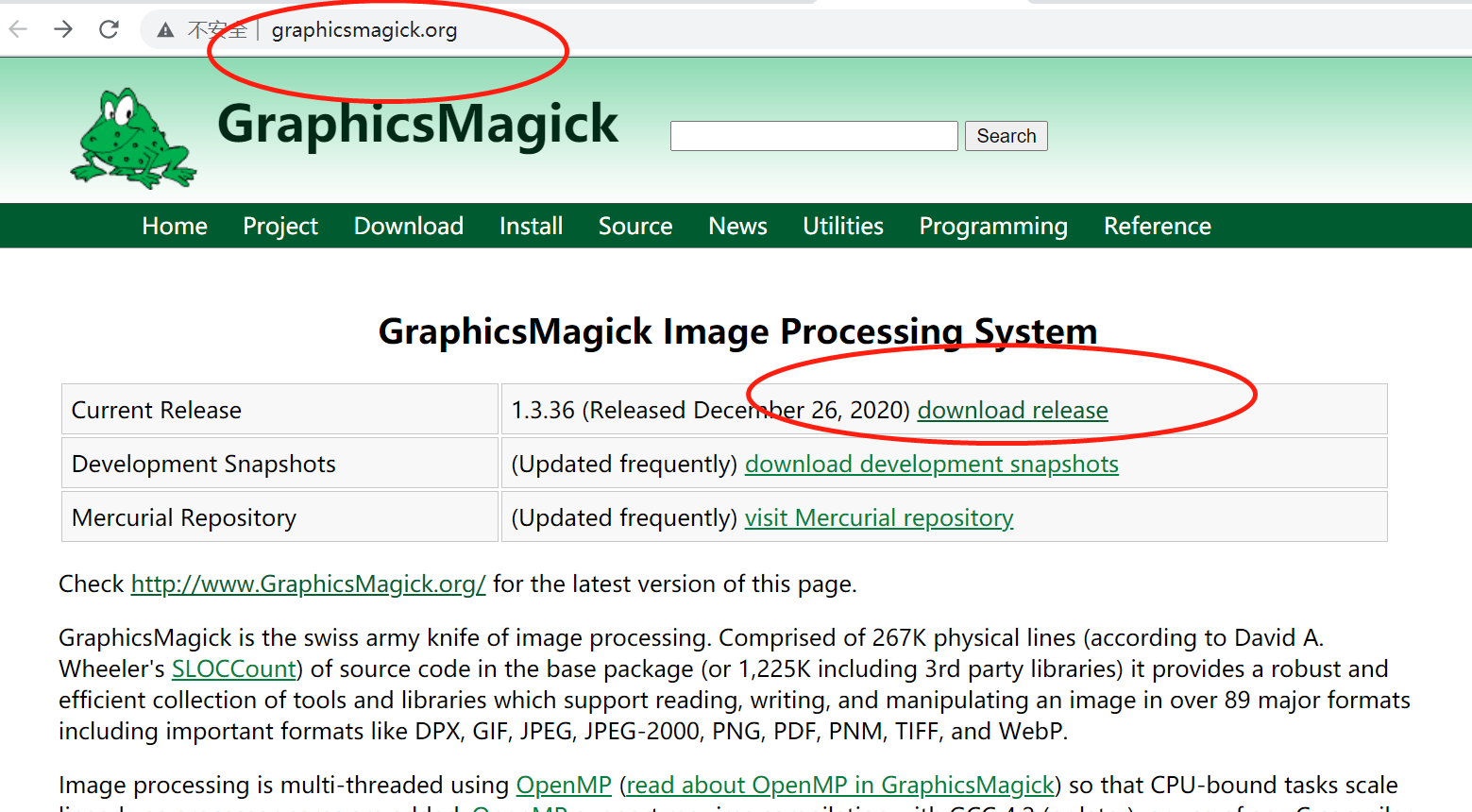Reload the page with the refresh icon
This screenshot has height=812, width=1472.
click(108, 29)
